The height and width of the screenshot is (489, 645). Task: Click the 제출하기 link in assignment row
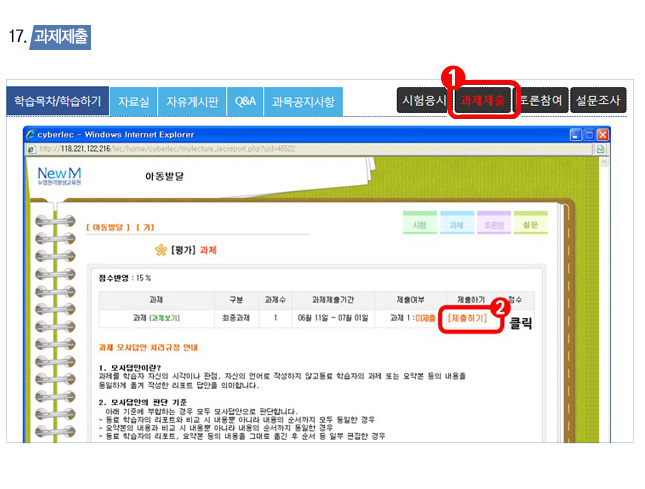tap(468, 317)
